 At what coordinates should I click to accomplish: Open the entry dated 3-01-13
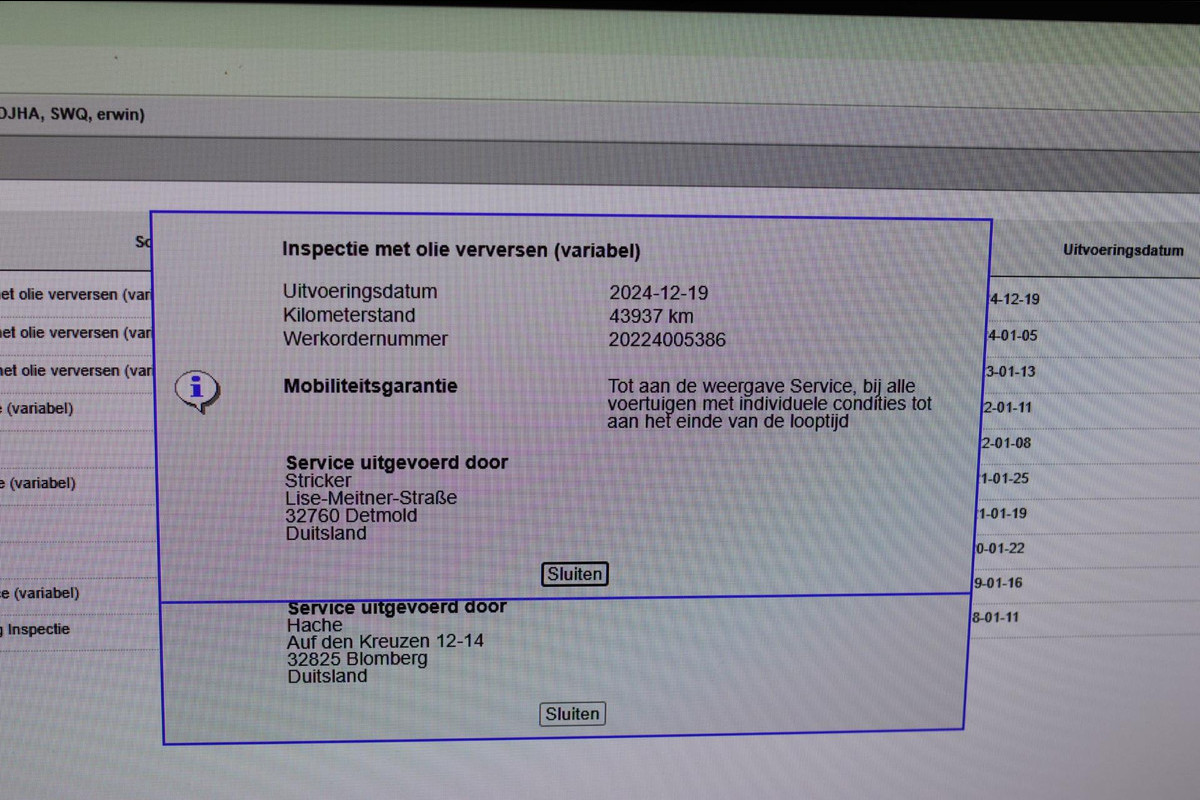coord(1012,372)
